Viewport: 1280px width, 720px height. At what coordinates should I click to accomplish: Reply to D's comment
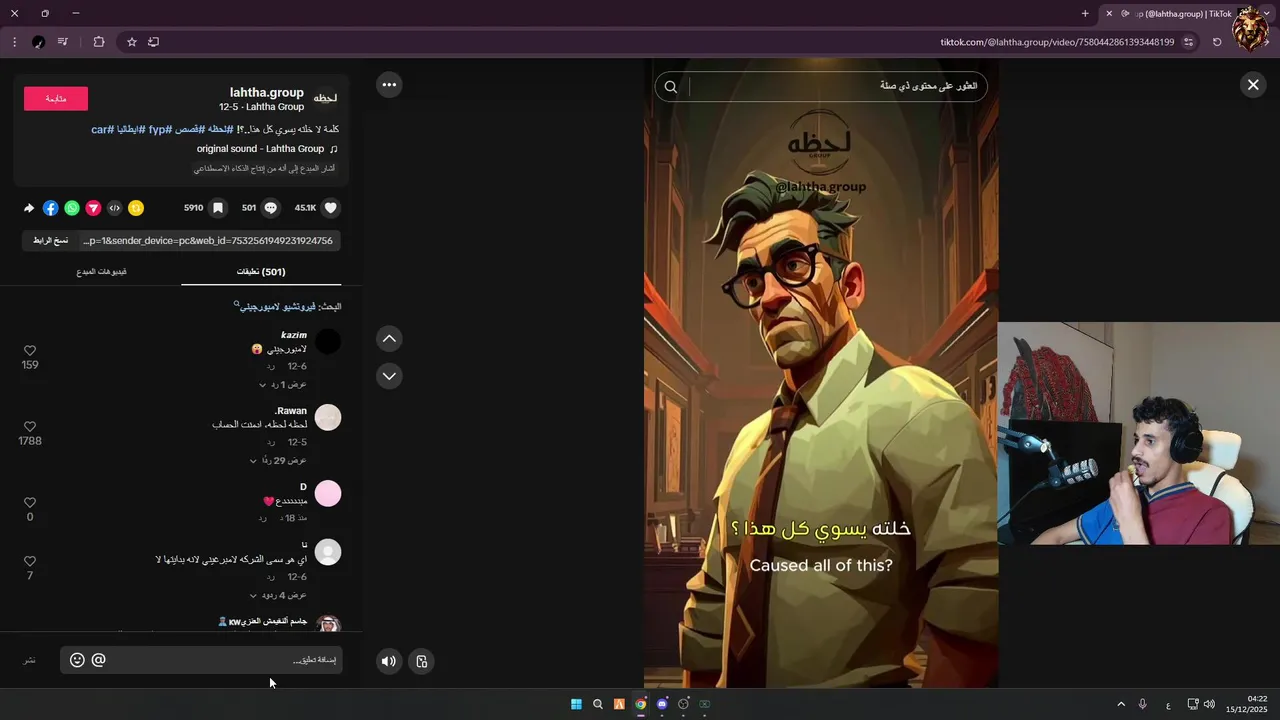262,519
